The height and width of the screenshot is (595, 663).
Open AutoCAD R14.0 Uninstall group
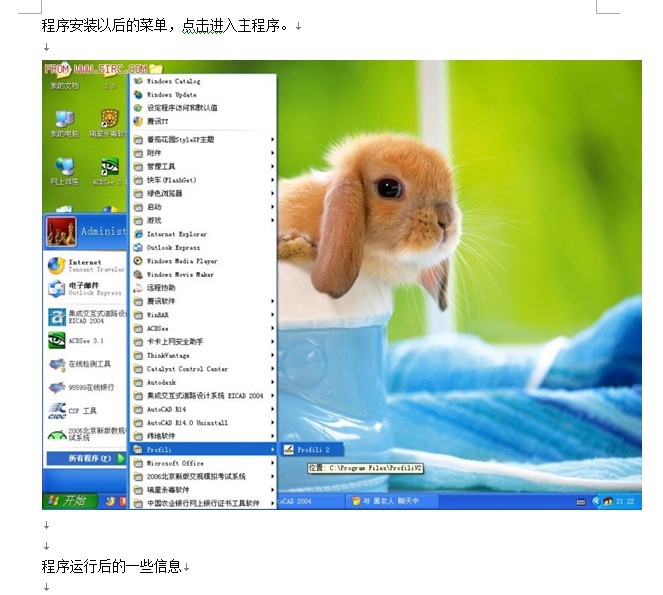tap(203, 422)
